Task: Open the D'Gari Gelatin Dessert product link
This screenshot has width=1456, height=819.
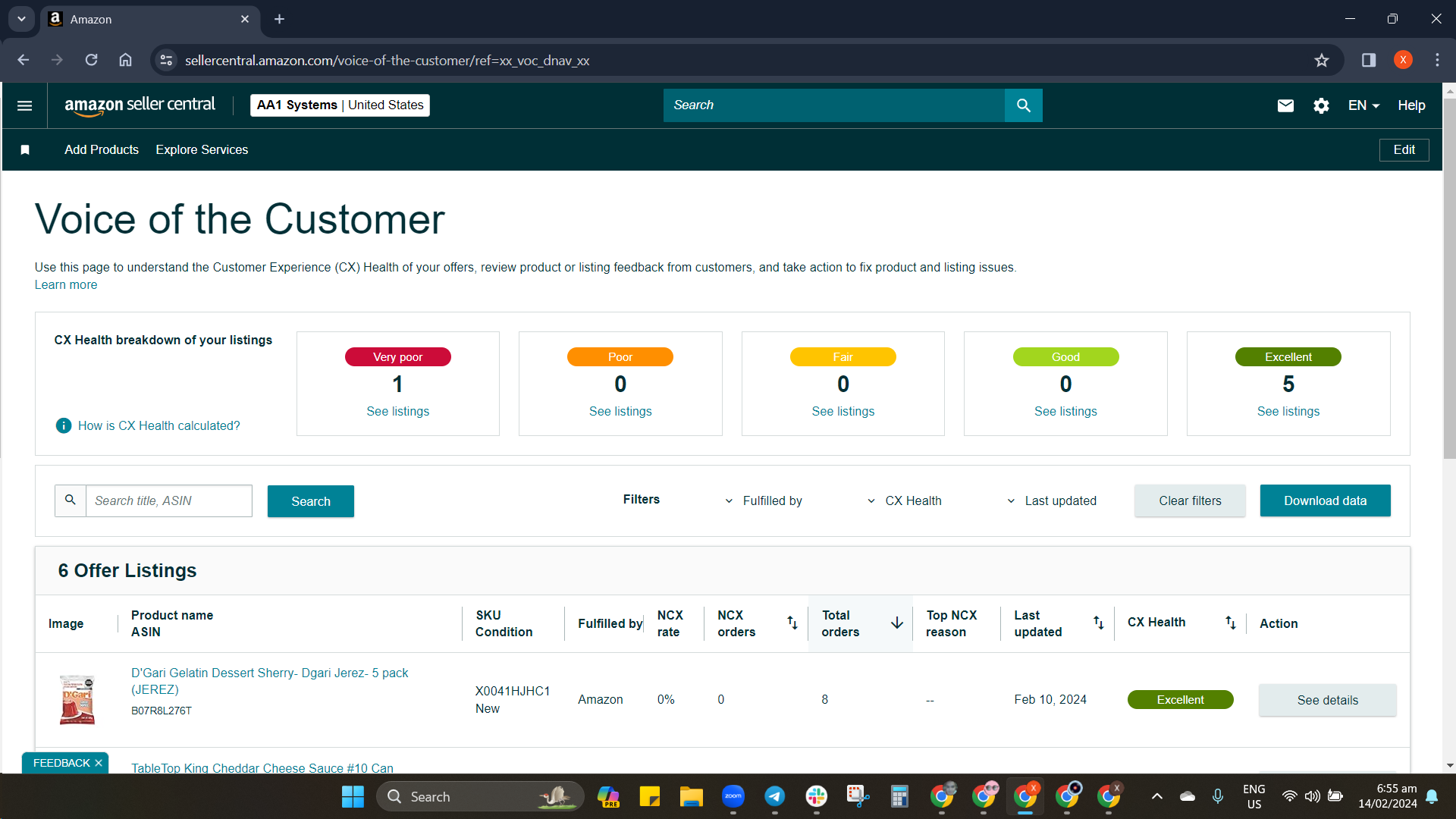Action: click(x=269, y=681)
